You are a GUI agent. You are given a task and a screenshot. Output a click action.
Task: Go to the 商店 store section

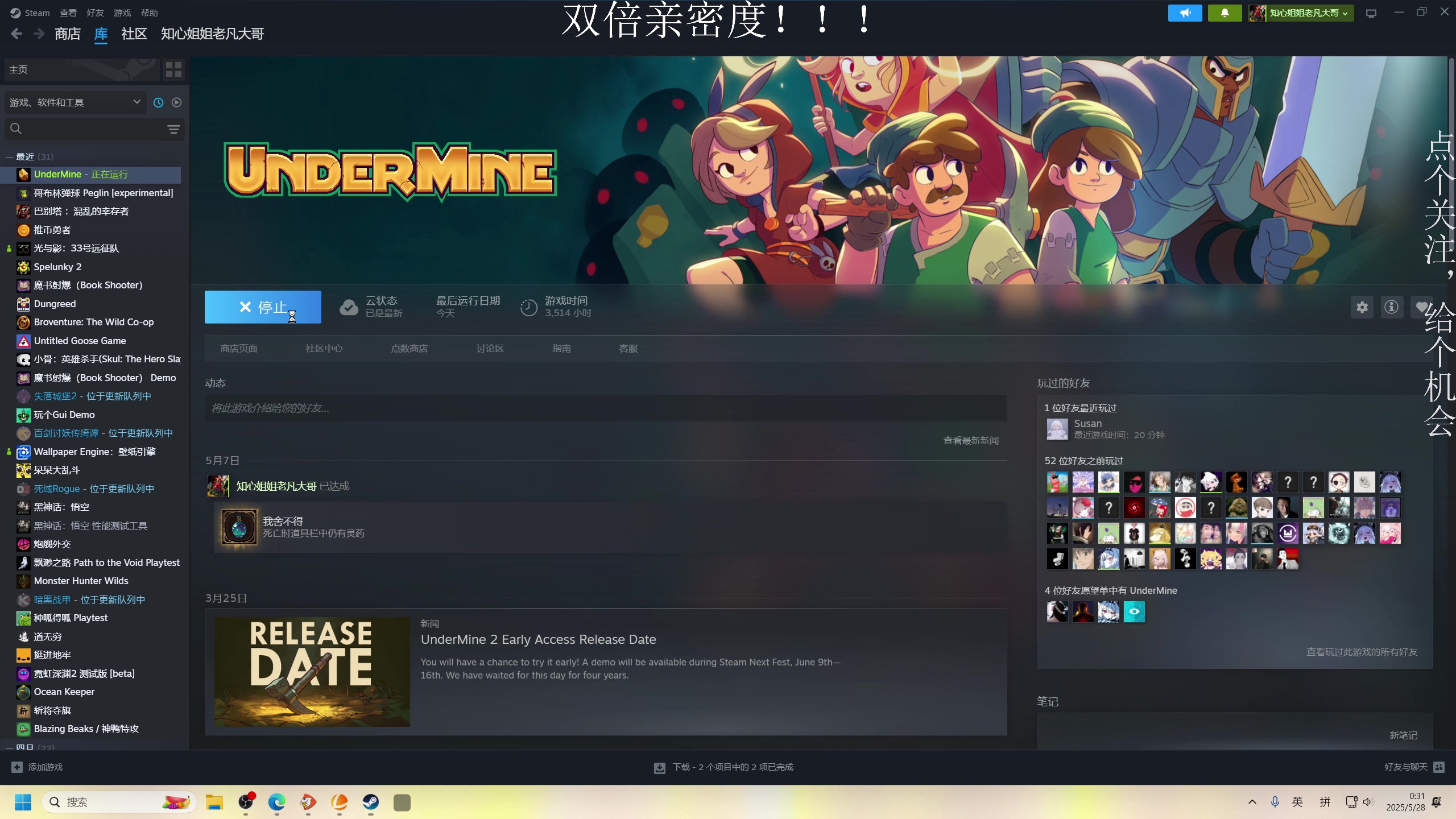tap(68, 34)
